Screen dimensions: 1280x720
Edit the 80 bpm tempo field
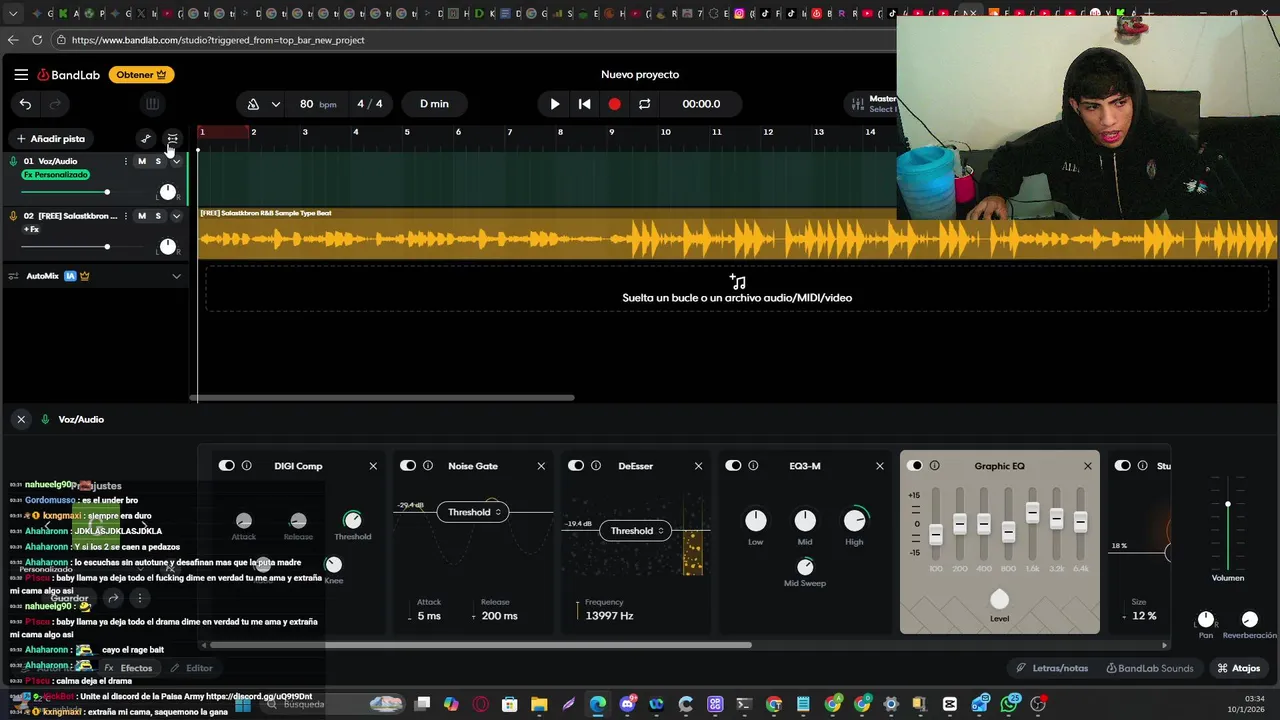click(x=317, y=104)
